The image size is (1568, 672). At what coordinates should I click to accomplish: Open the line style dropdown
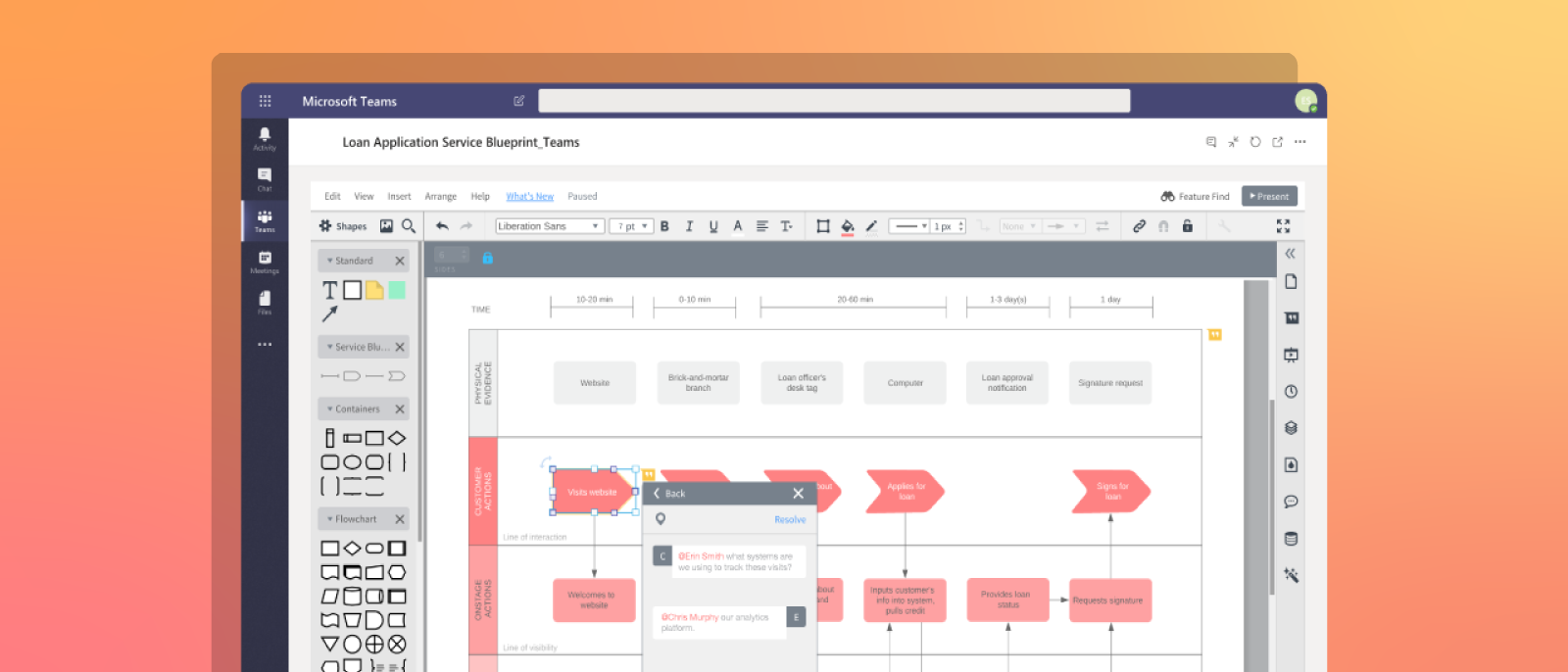coord(908,226)
